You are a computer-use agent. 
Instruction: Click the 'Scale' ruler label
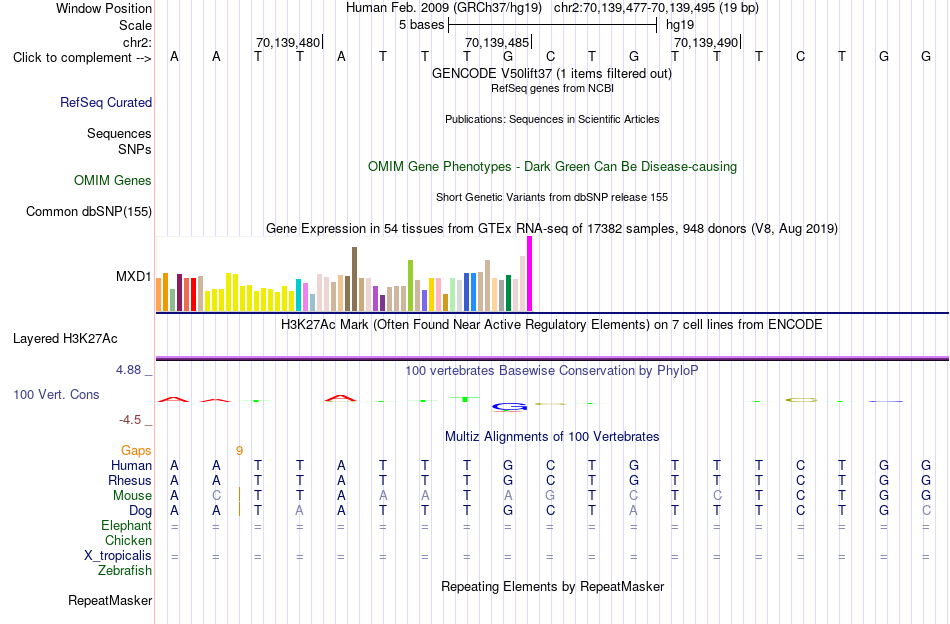coord(135,25)
